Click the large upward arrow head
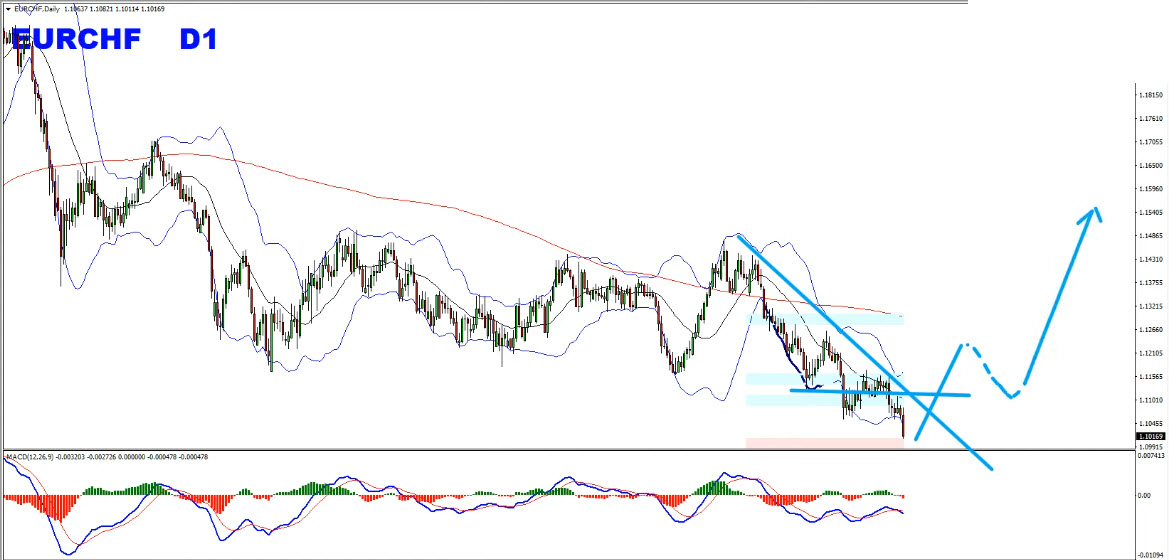The height and width of the screenshot is (560, 1169). [1096, 213]
